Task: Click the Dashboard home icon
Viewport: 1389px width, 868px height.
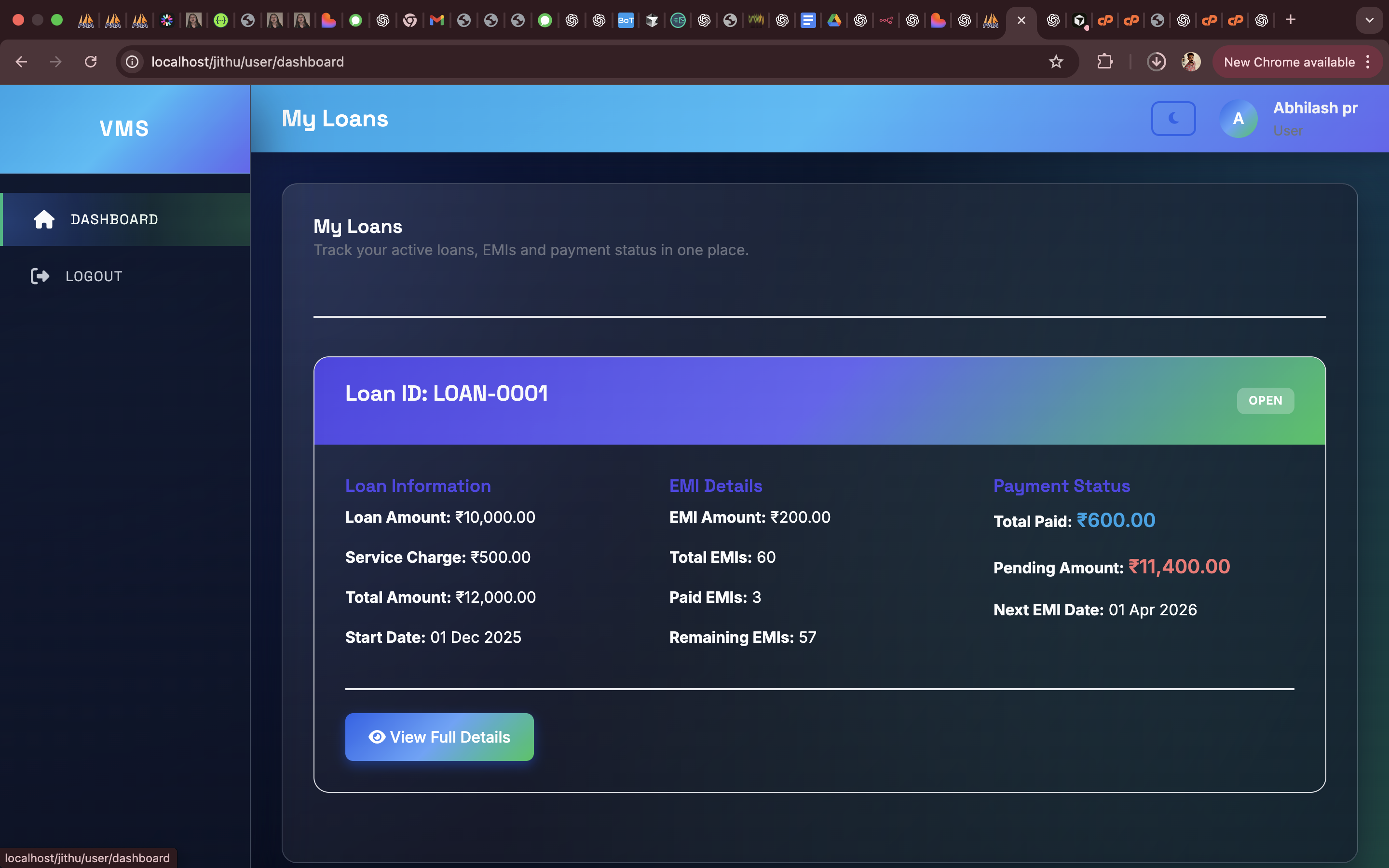Action: click(x=43, y=219)
